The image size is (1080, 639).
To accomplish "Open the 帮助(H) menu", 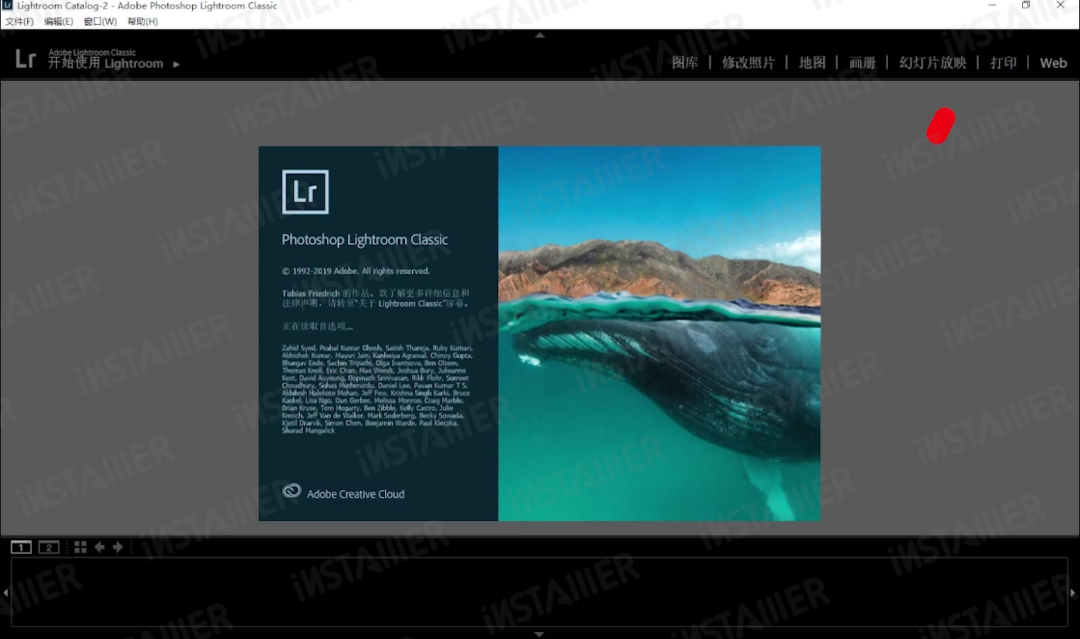I will pyautogui.click(x=143, y=21).
